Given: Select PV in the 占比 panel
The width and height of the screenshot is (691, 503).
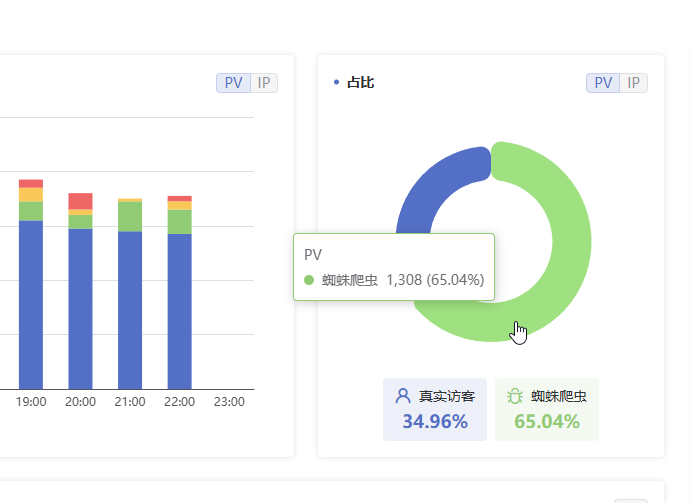Looking at the screenshot, I should coord(603,83).
